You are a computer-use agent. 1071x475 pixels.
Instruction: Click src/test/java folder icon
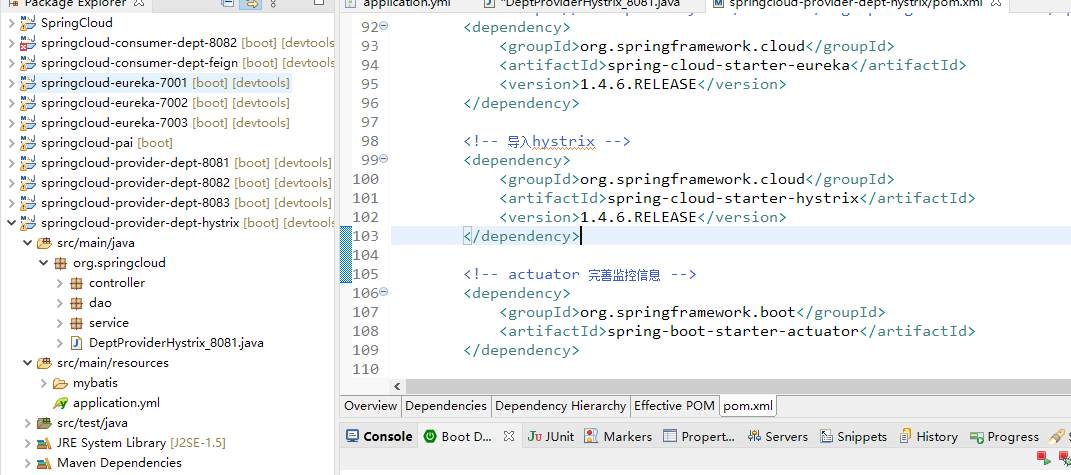[44, 423]
